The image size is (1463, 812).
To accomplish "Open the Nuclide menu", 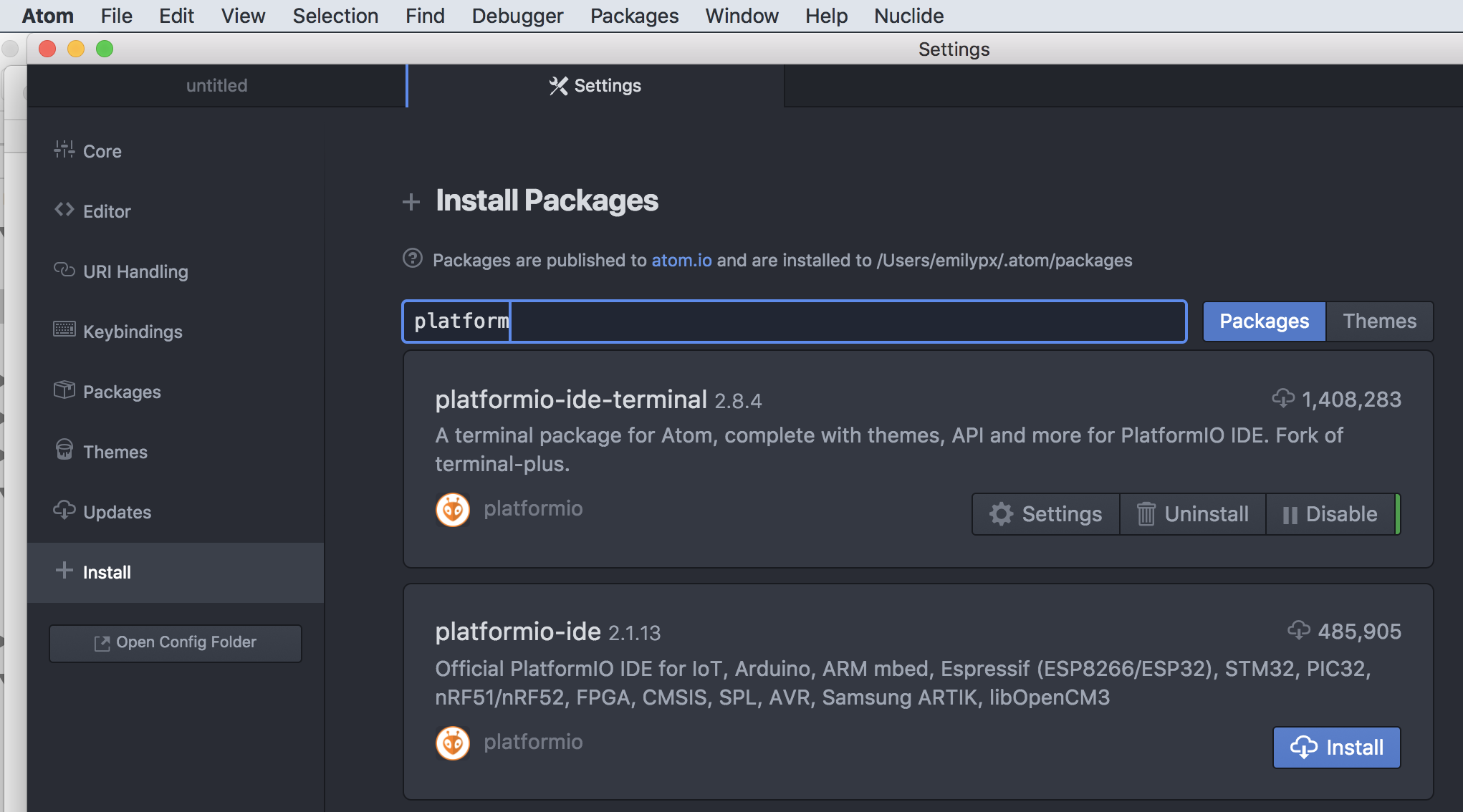I will (x=908, y=16).
